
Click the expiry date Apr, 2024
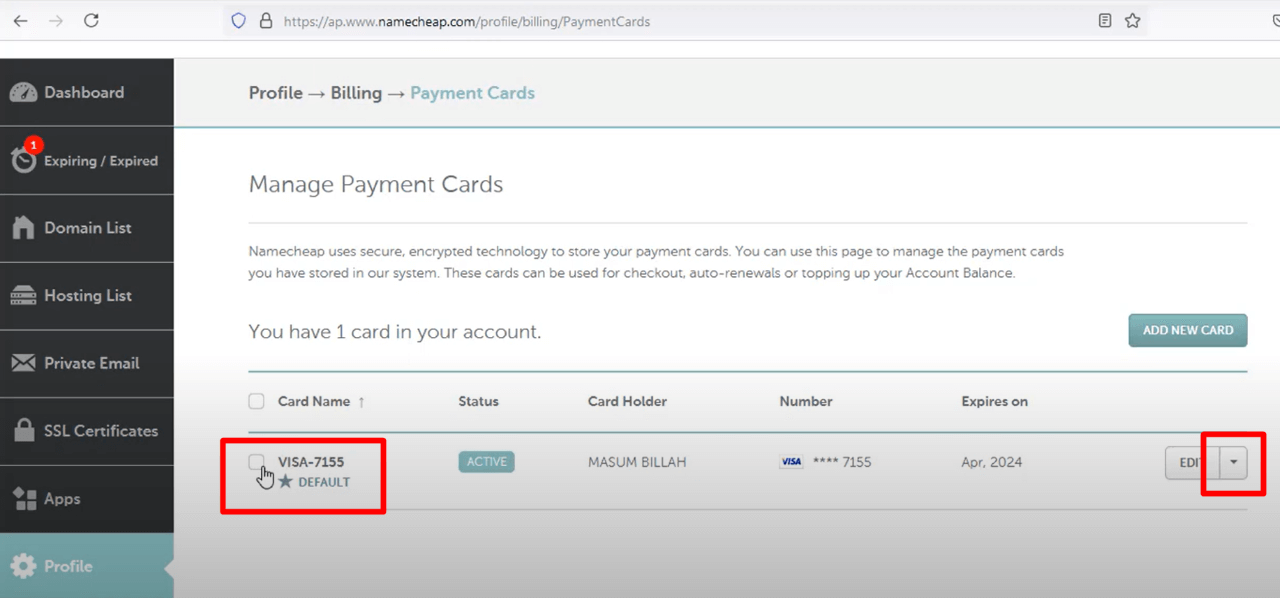click(992, 462)
